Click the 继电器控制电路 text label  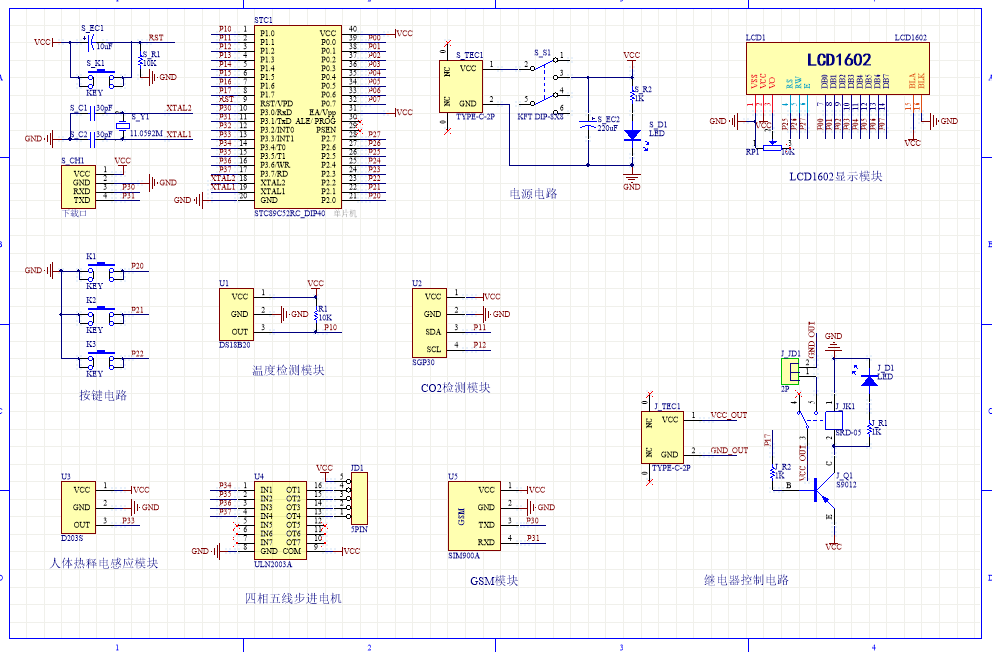point(746,580)
